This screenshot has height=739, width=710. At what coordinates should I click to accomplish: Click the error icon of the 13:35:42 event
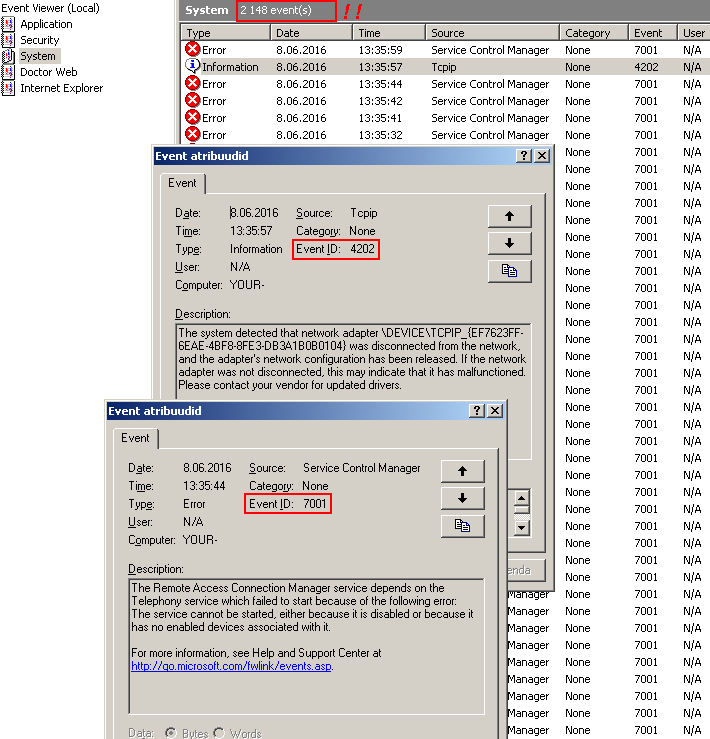[x=192, y=100]
